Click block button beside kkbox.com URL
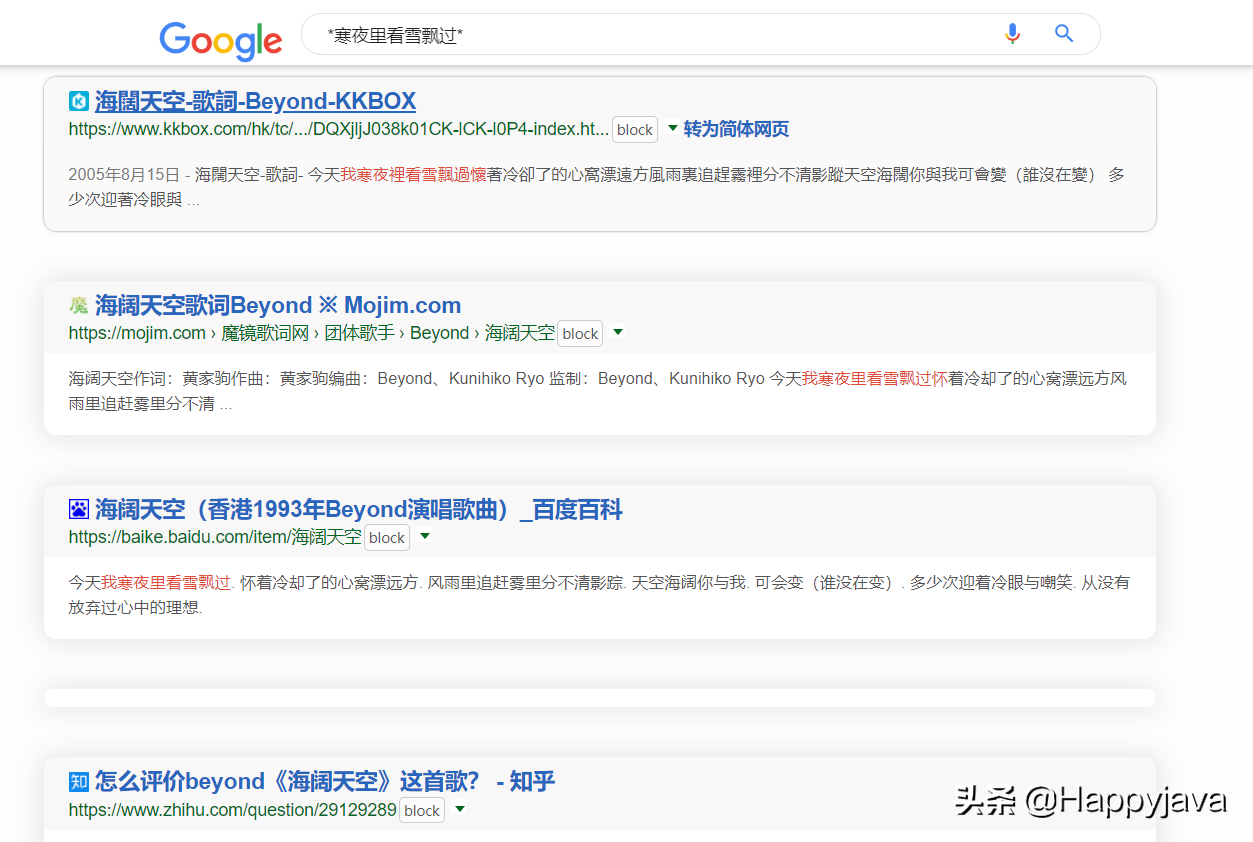The width and height of the screenshot is (1253, 842). pyautogui.click(x=635, y=130)
